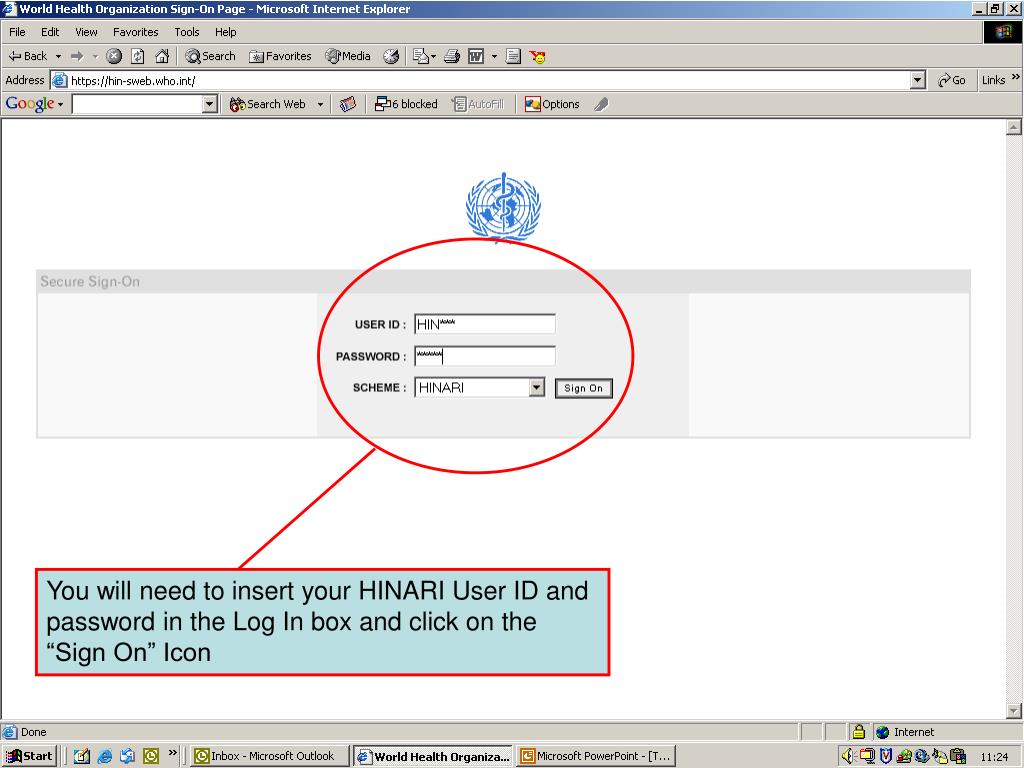Click the AutoFill button
1024x768 pixels.
[478, 104]
